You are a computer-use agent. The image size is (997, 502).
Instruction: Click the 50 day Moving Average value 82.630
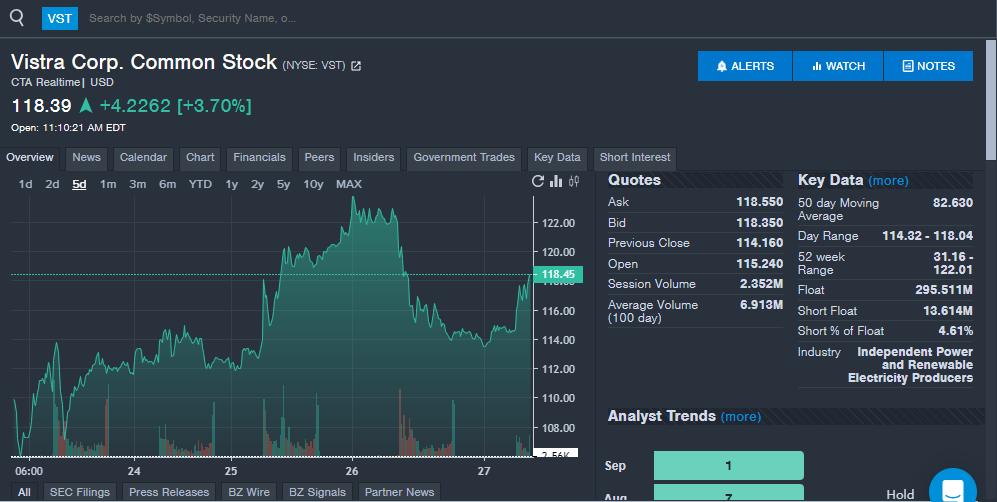point(952,203)
